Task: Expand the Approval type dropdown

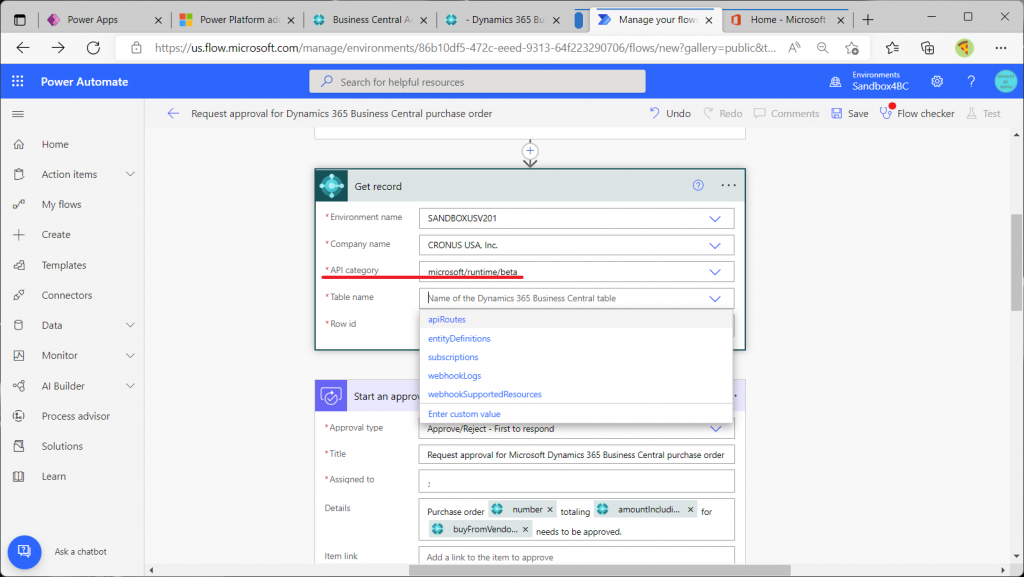Action: pyautogui.click(x=716, y=429)
